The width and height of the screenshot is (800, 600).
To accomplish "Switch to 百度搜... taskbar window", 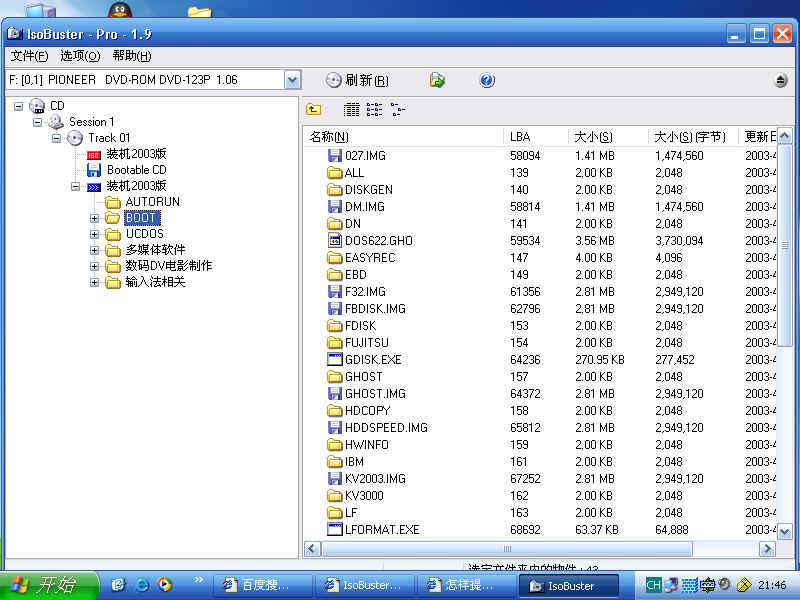I will 262,585.
